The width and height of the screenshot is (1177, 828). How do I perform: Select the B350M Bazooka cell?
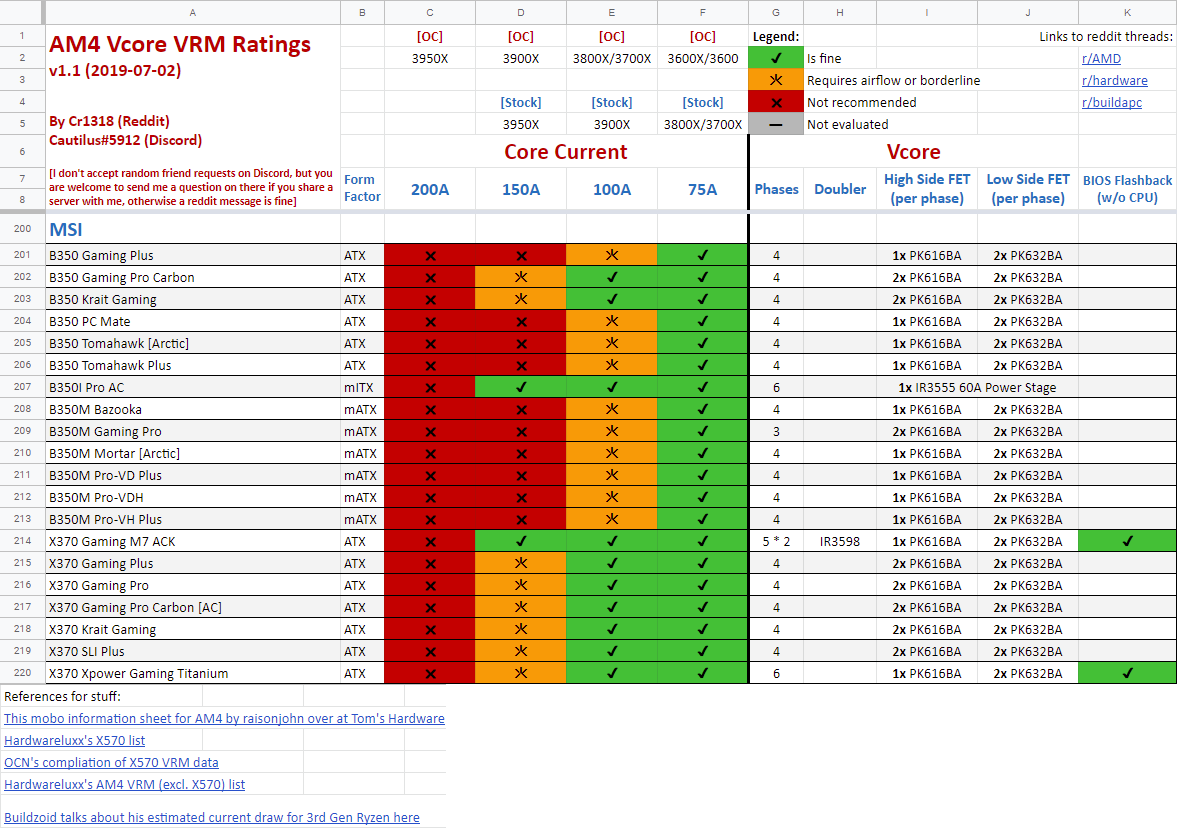[x=193, y=409]
